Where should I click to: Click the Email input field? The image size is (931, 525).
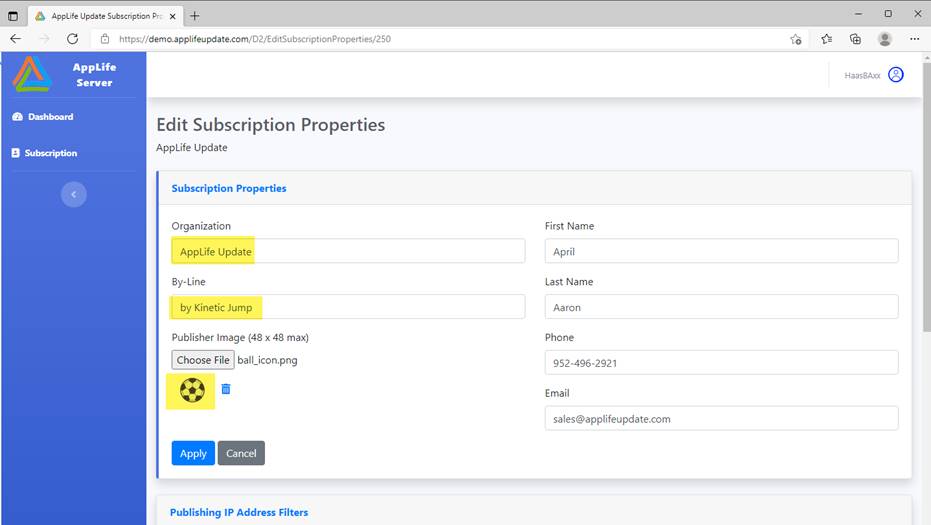click(x=721, y=418)
